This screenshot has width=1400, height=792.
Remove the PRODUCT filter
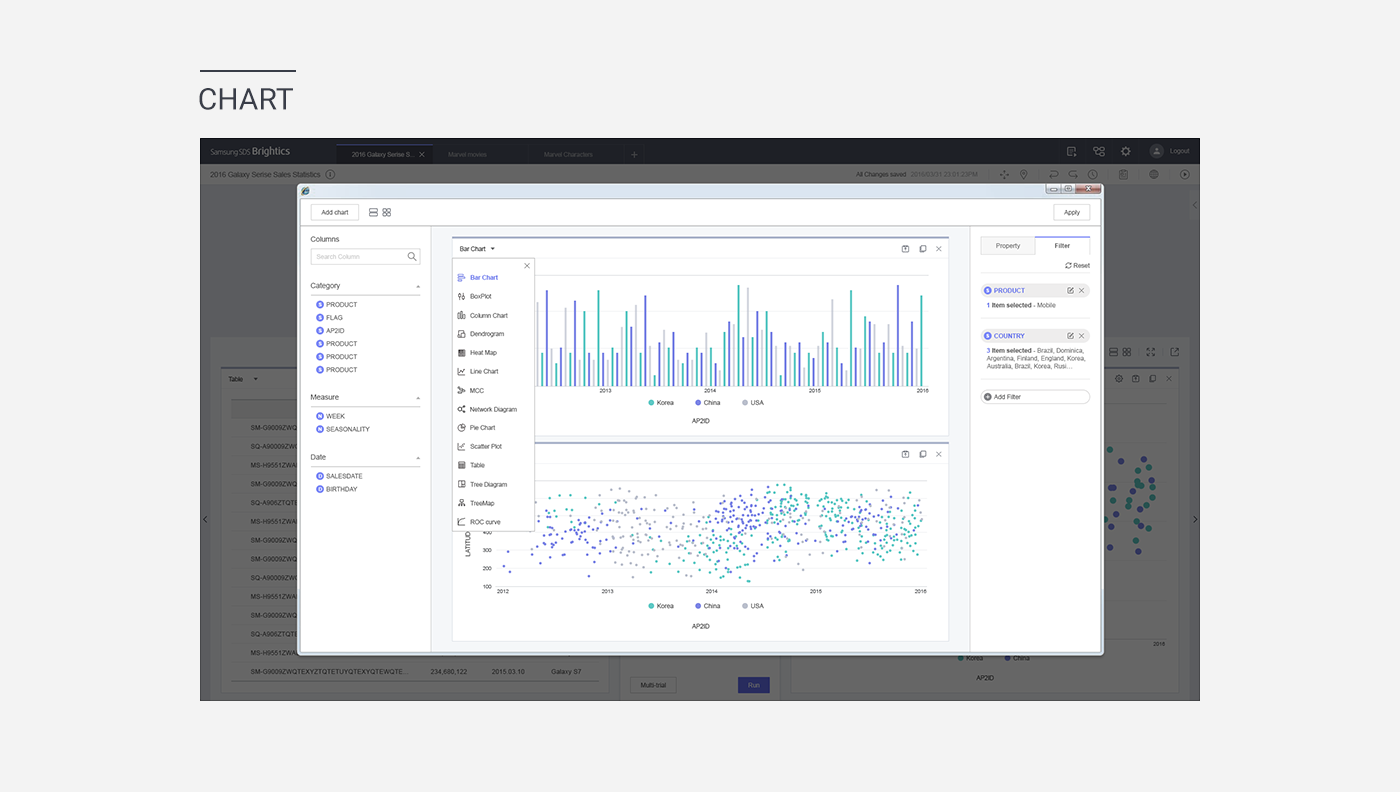tap(1081, 291)
